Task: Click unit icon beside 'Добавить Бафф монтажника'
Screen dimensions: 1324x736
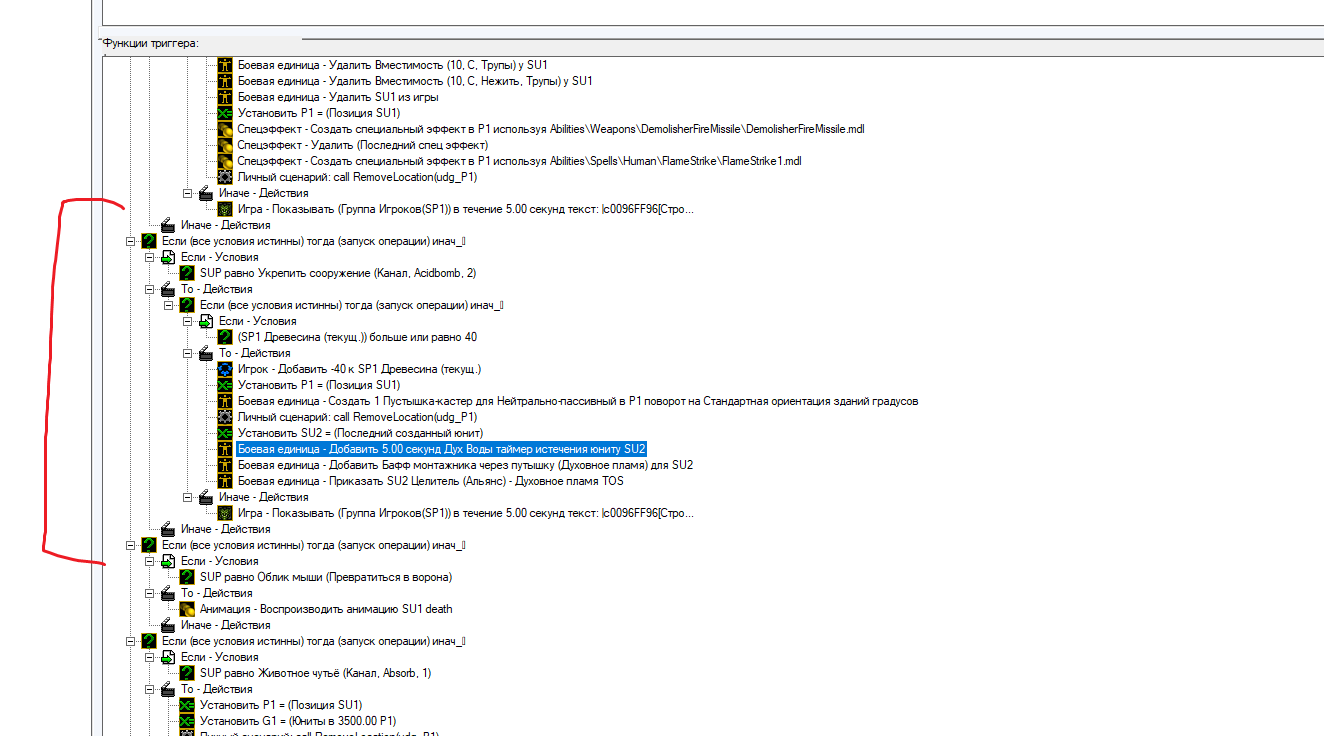Action: click(x=225, y=465)
